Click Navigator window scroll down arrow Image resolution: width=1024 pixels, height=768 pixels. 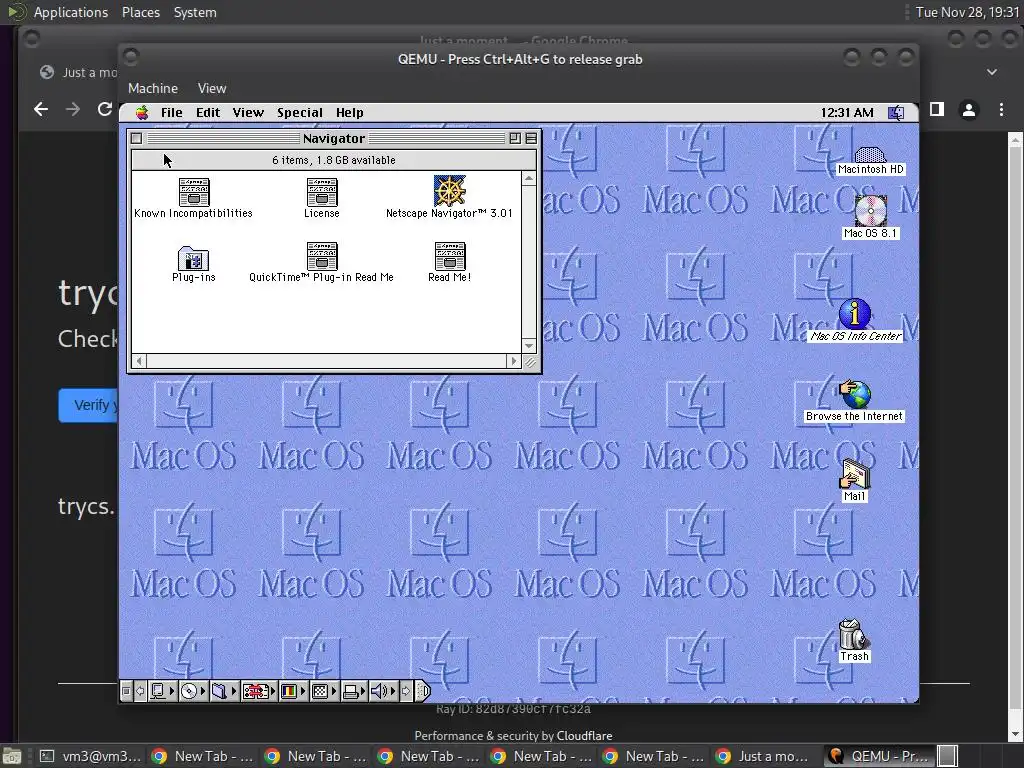pos(529,346)
